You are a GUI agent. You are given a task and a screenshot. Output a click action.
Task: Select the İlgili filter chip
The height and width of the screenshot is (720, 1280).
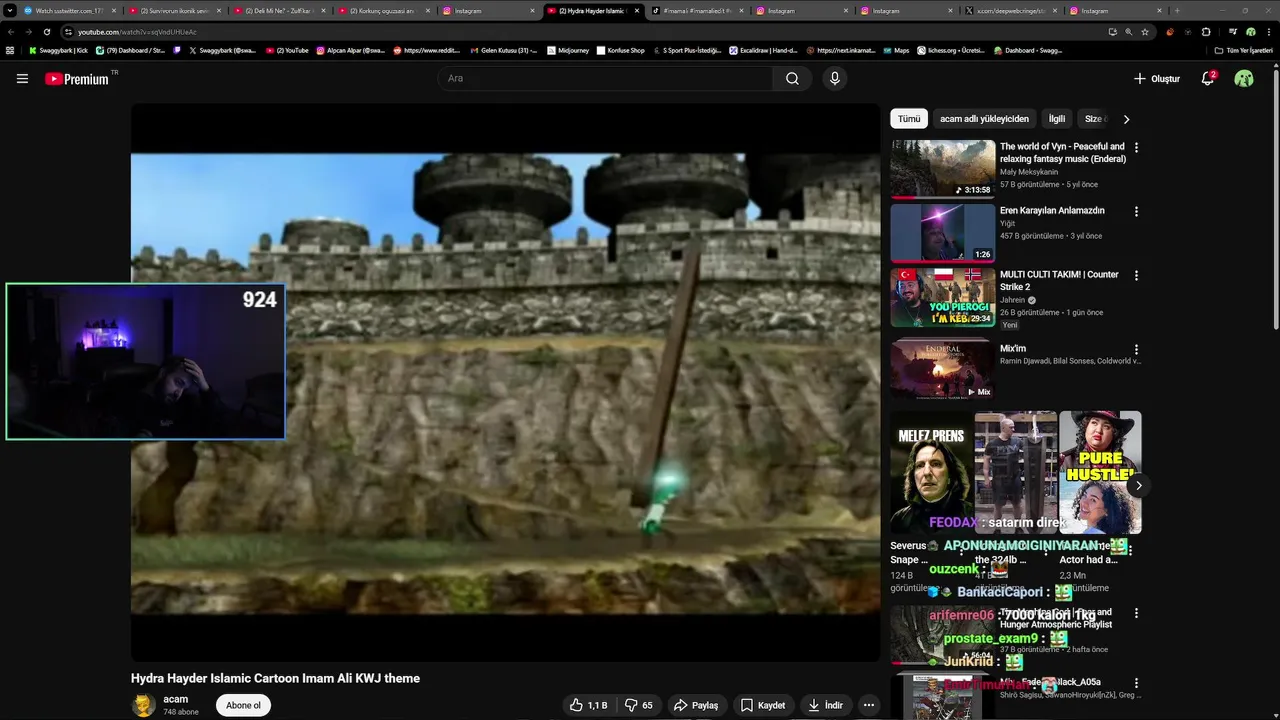[1057, 119]
